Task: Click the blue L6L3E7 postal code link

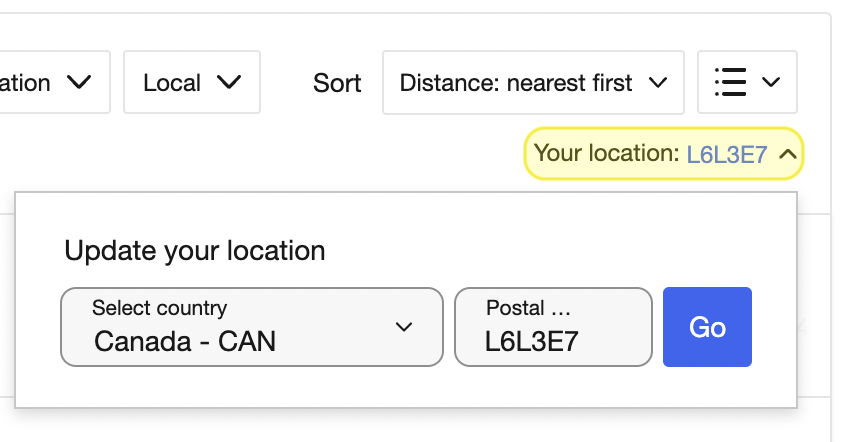Action: pos(726,155)
